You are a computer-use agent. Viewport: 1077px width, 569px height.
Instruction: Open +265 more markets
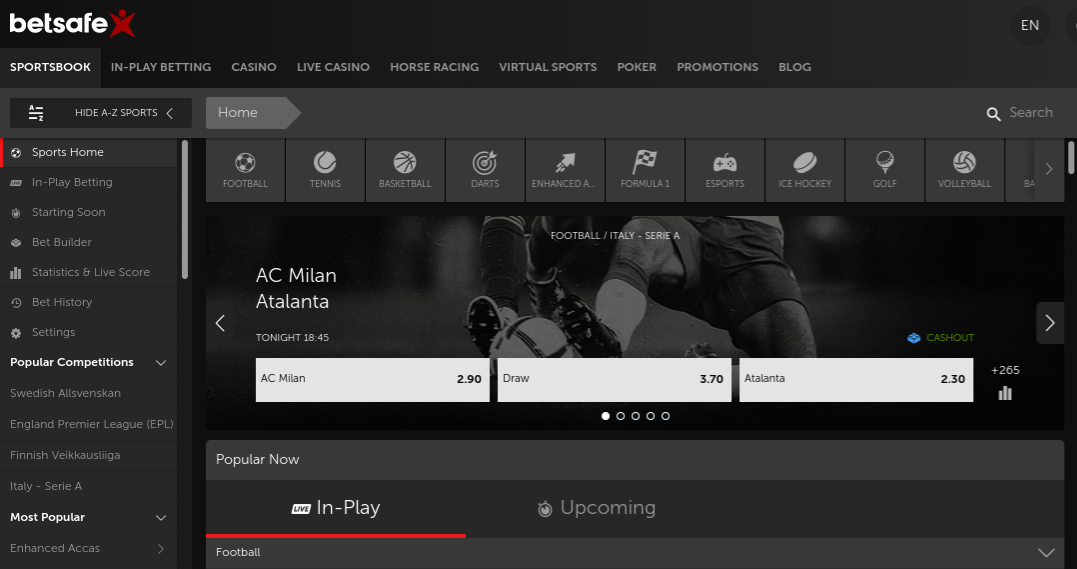pos(1006,370)
